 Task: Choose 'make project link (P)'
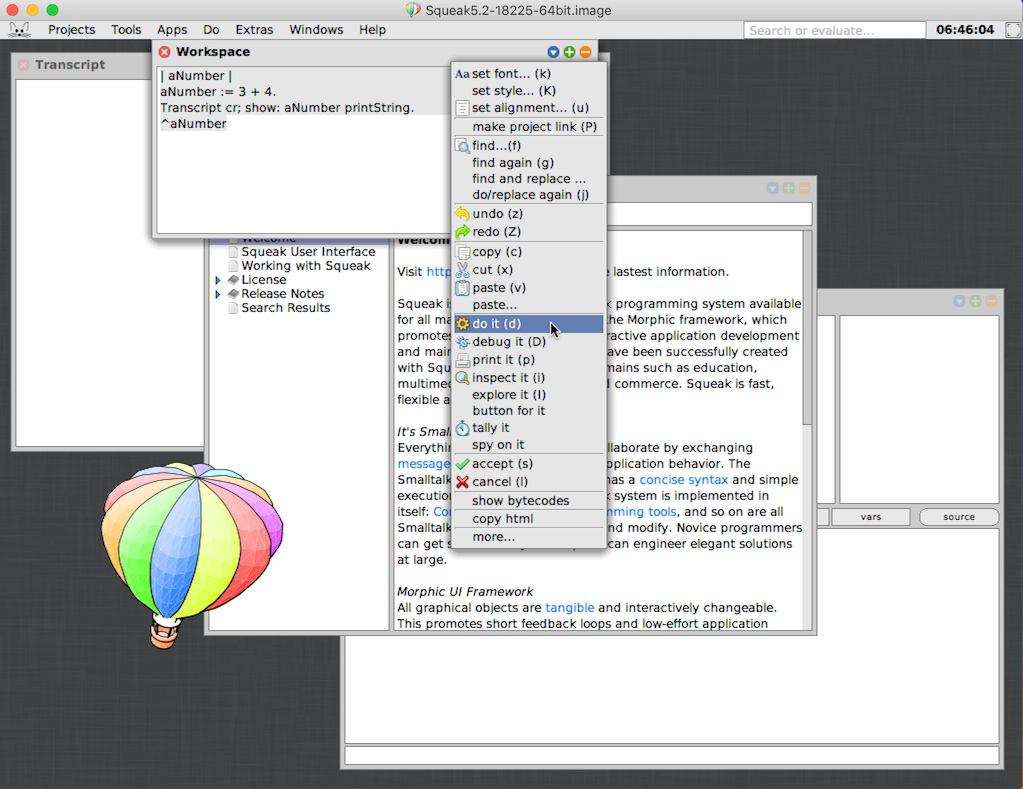pos(528,127)
